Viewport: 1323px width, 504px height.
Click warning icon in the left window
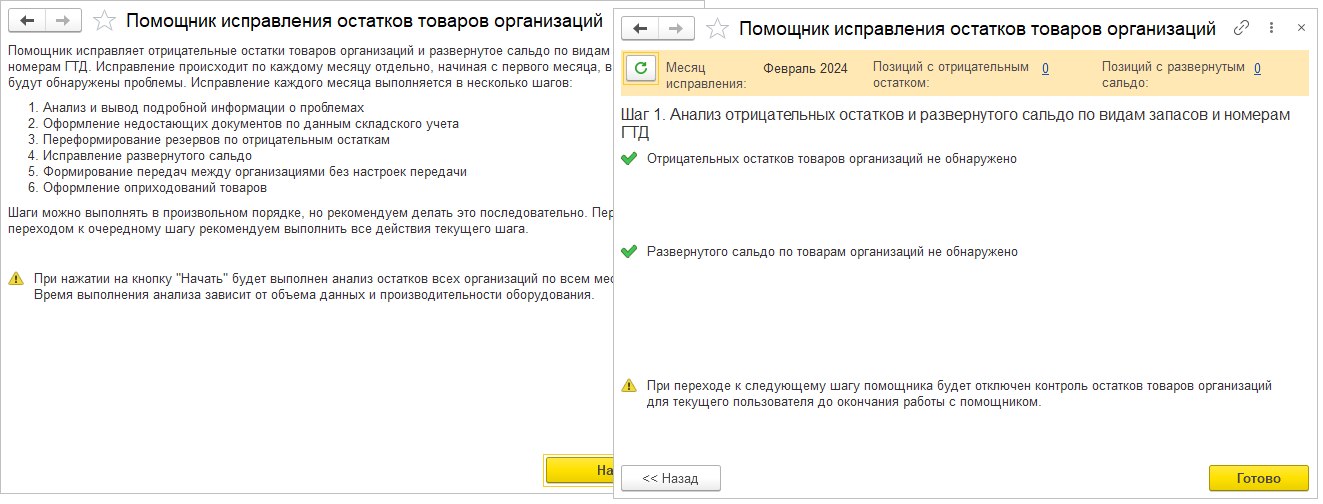coord(15,277)
